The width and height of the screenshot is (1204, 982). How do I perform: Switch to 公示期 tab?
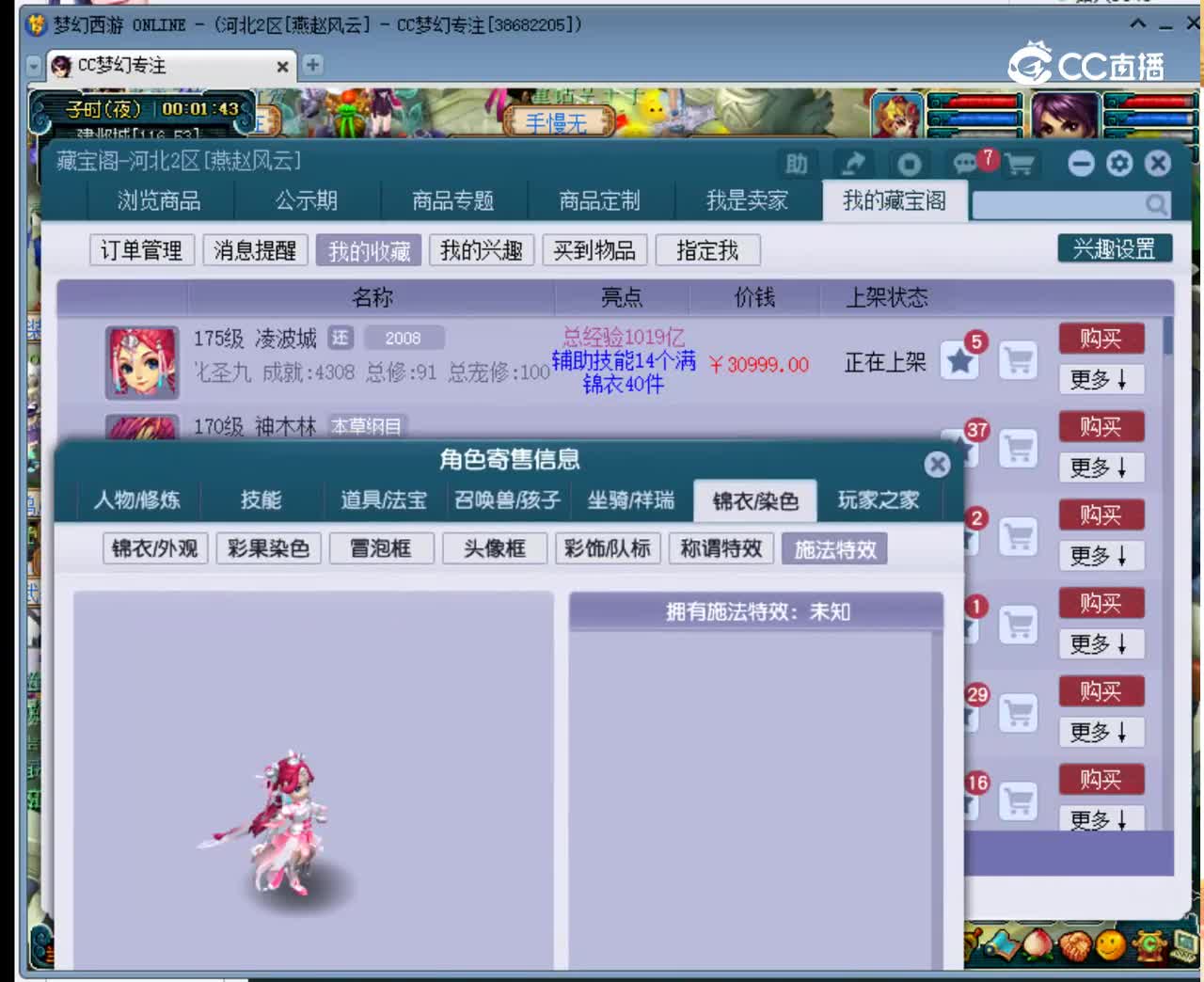[307, 201]
